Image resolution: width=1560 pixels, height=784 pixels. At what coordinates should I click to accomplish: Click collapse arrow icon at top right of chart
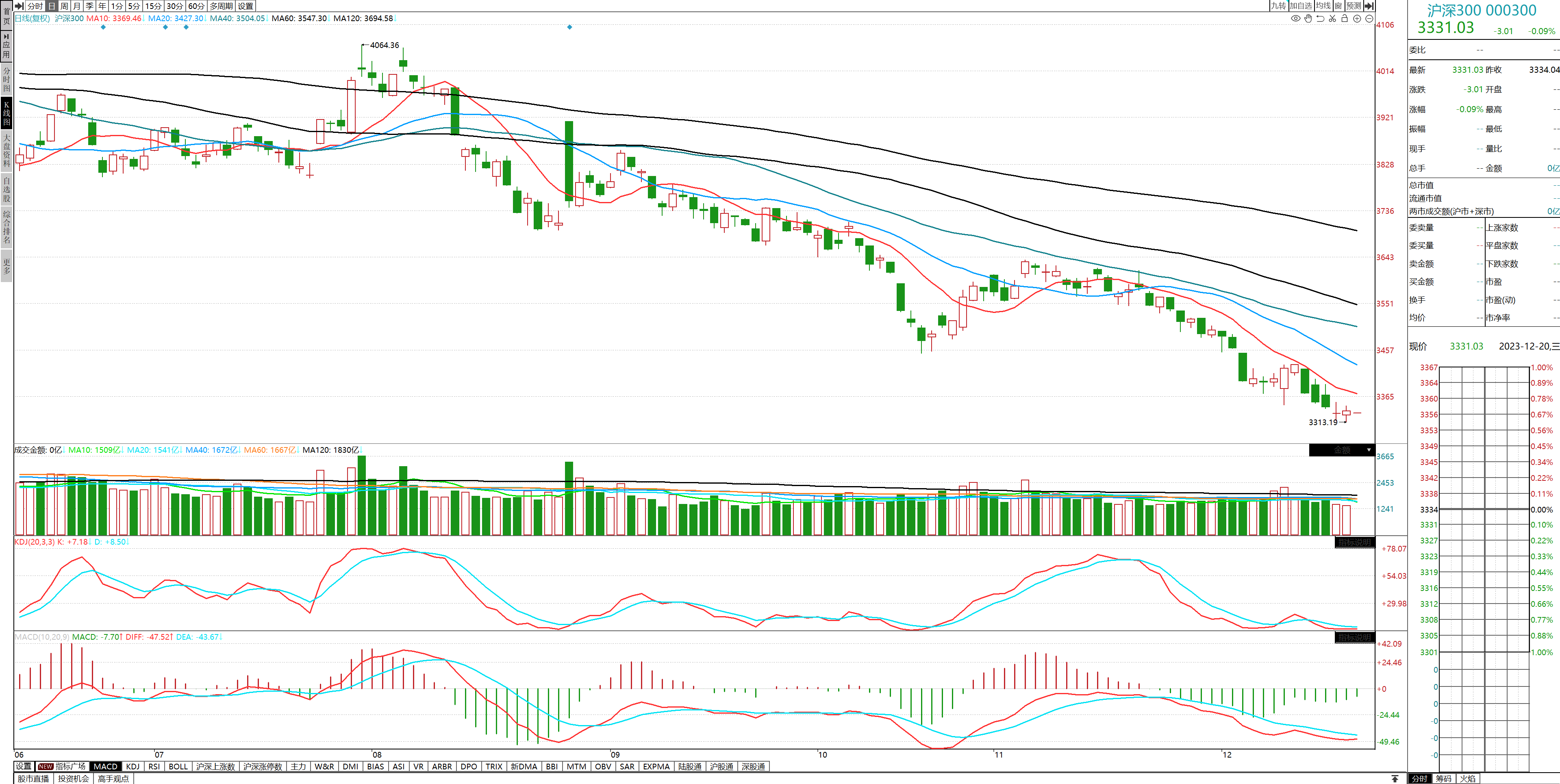(x=1369, y=6)
